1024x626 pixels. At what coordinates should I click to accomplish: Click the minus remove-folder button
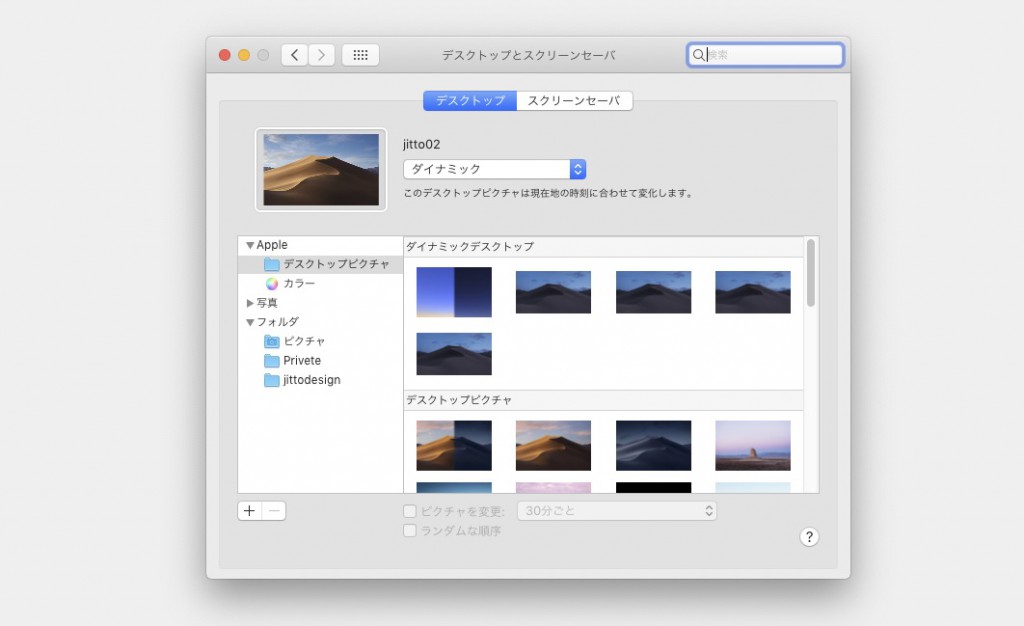(x=274, y=510)
